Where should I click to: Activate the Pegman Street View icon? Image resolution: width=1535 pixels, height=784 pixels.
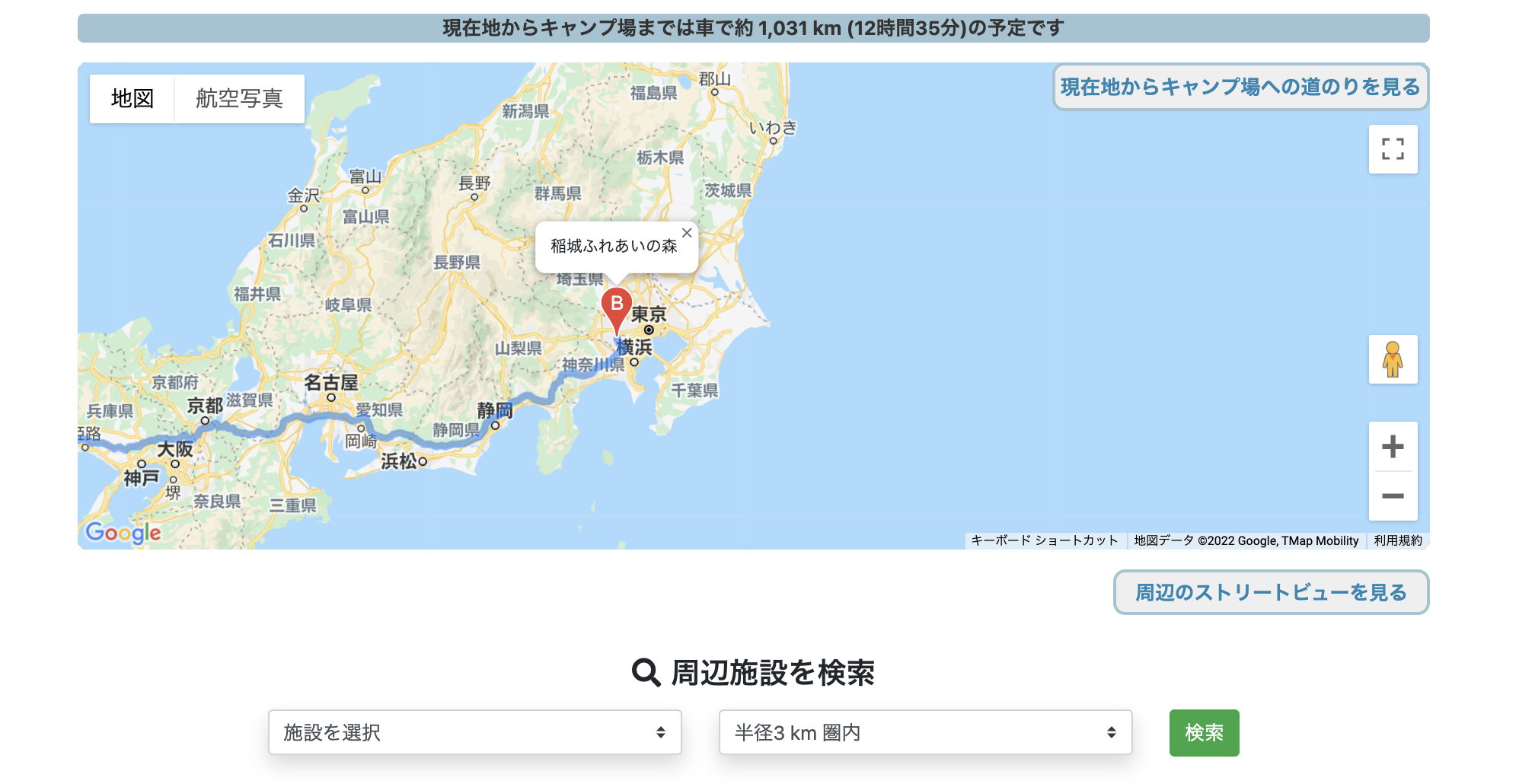(x=1393, y=361)
